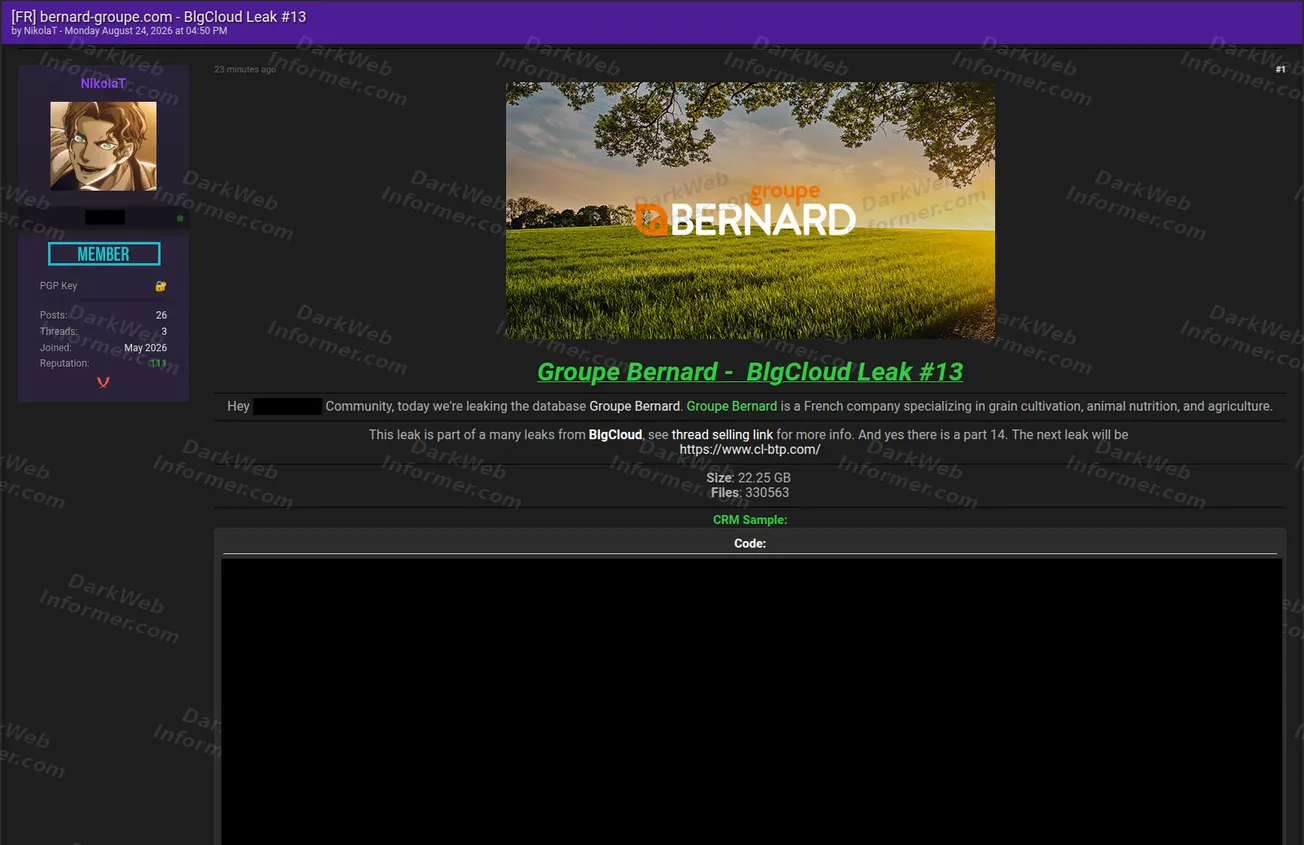Click the Posts count 26
1304x845 pixels.
point(161,315)
